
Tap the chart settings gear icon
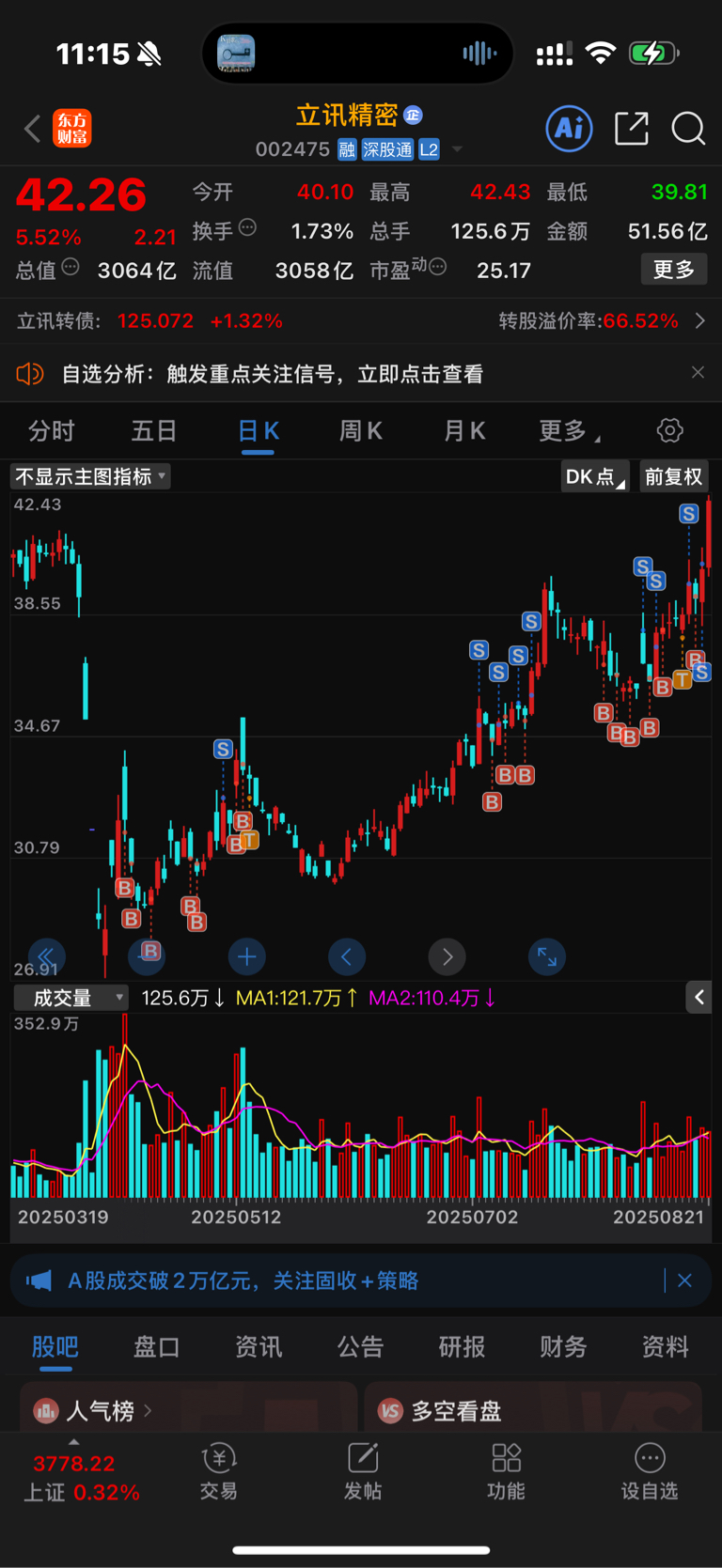[669, 430]
